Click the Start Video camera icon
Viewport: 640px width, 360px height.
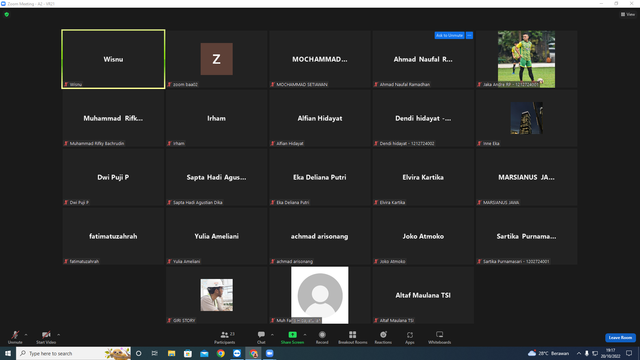point(46,335)
